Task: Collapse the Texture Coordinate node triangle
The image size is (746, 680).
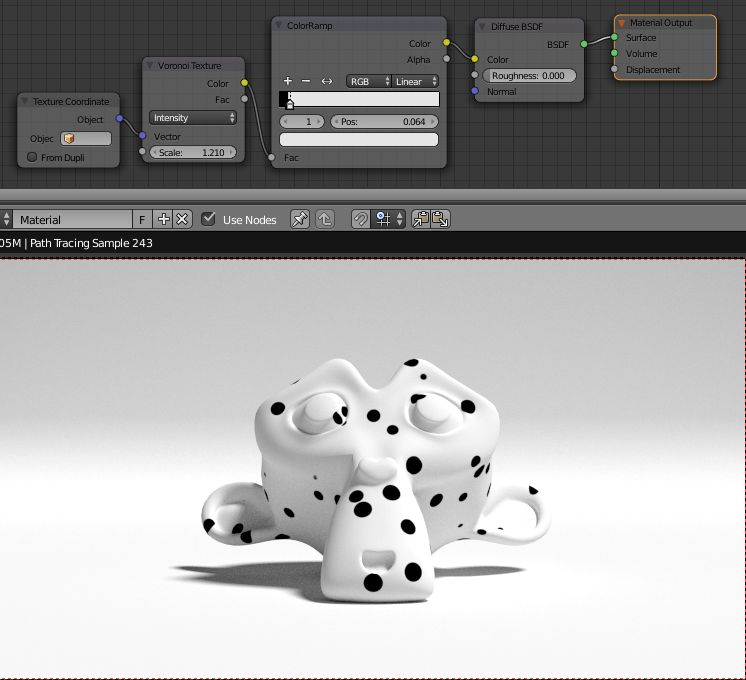Action: tap(25, 101)
